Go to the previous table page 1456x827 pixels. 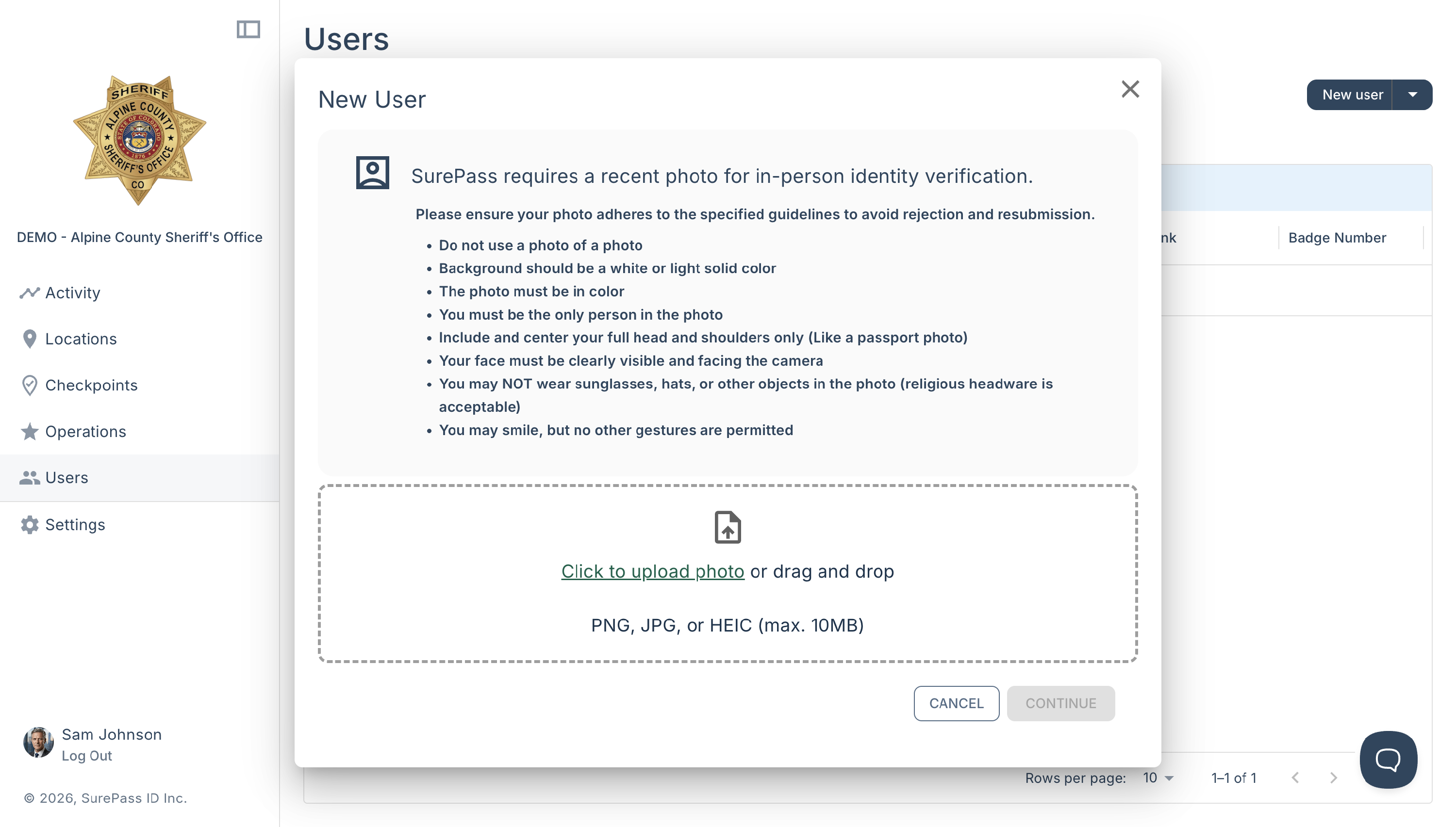(1295, 778)
